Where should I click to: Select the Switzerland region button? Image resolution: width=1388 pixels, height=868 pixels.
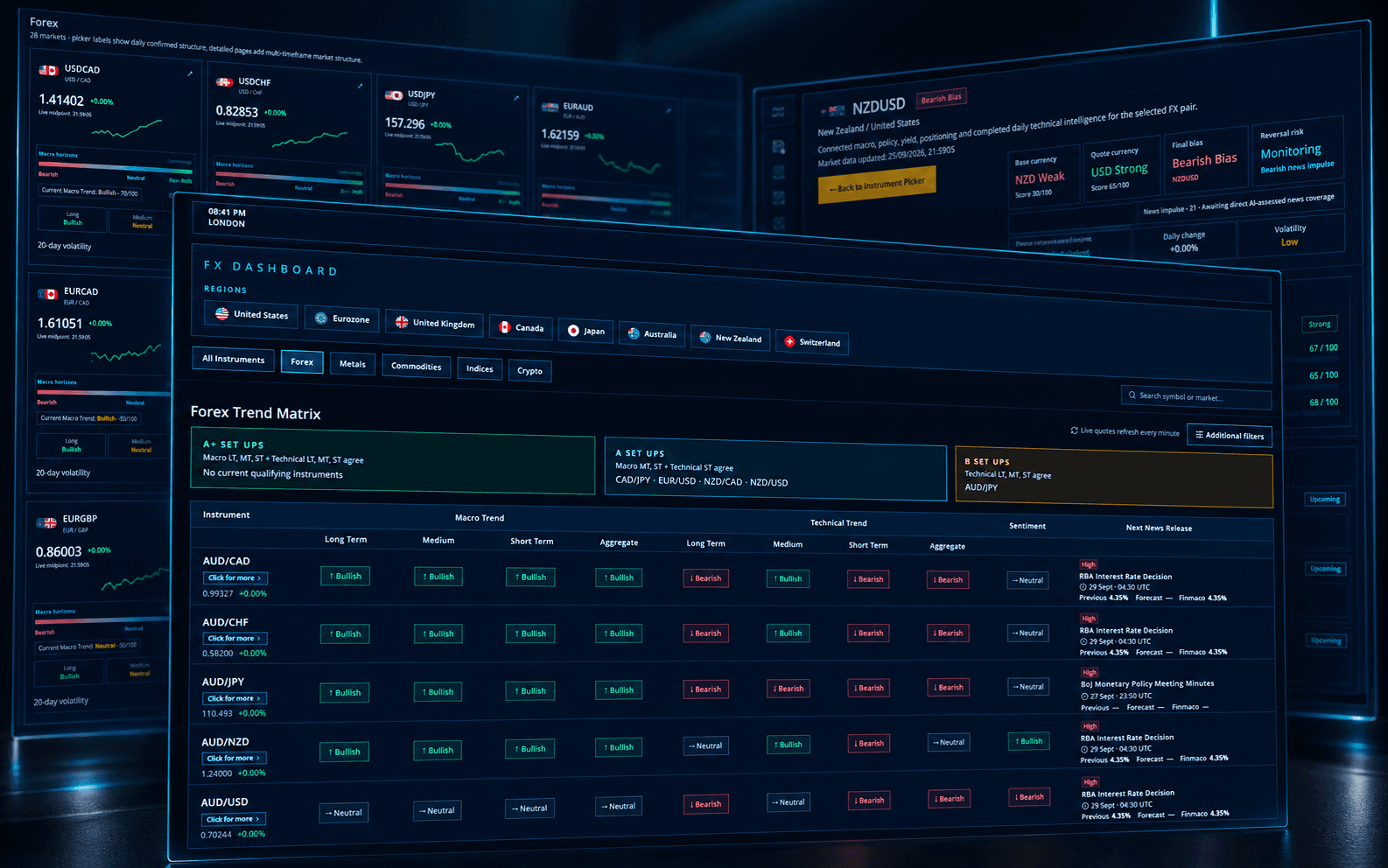point(811,342)
